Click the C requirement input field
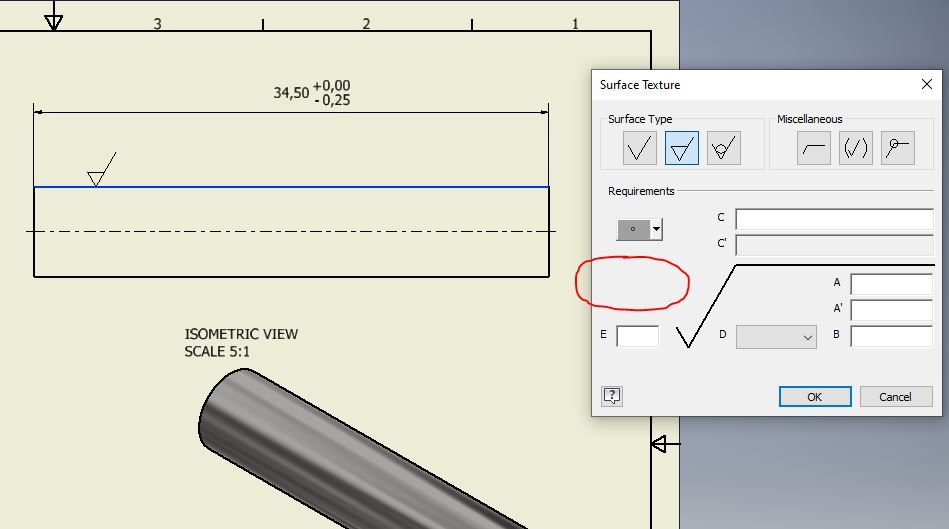The width and height of the screenshot is (949, 529). [x=834, y=218]
